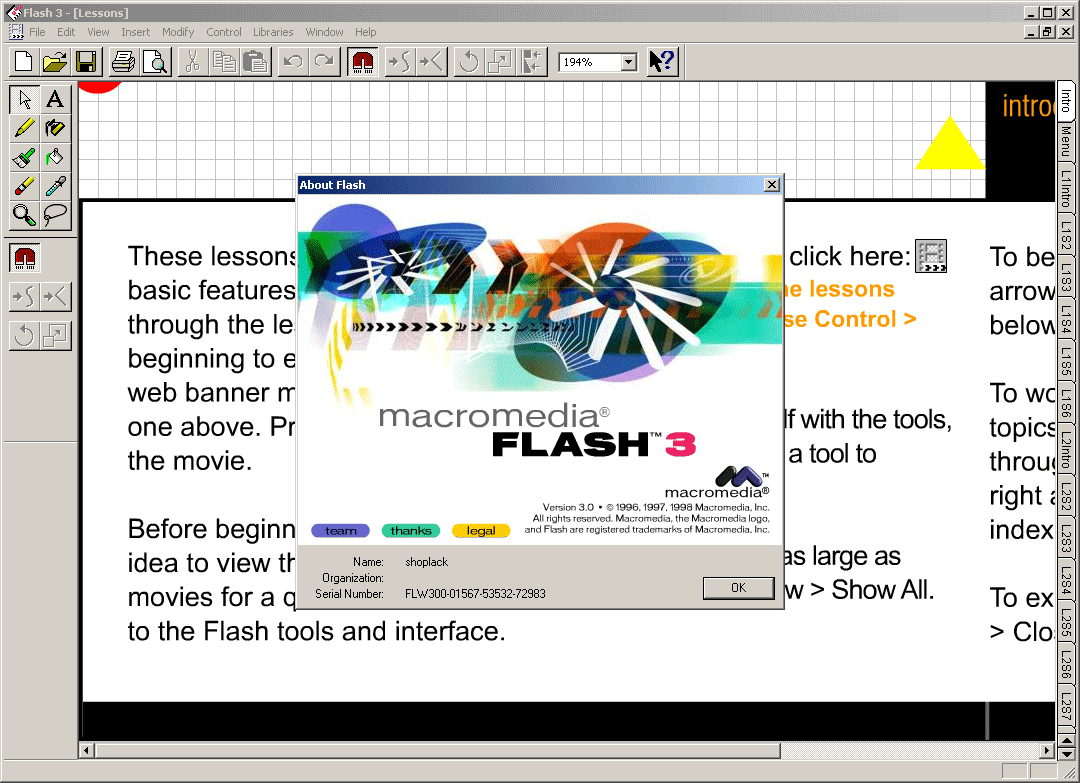
Task: Undo last action in toolbar
Action: [293, 62]
